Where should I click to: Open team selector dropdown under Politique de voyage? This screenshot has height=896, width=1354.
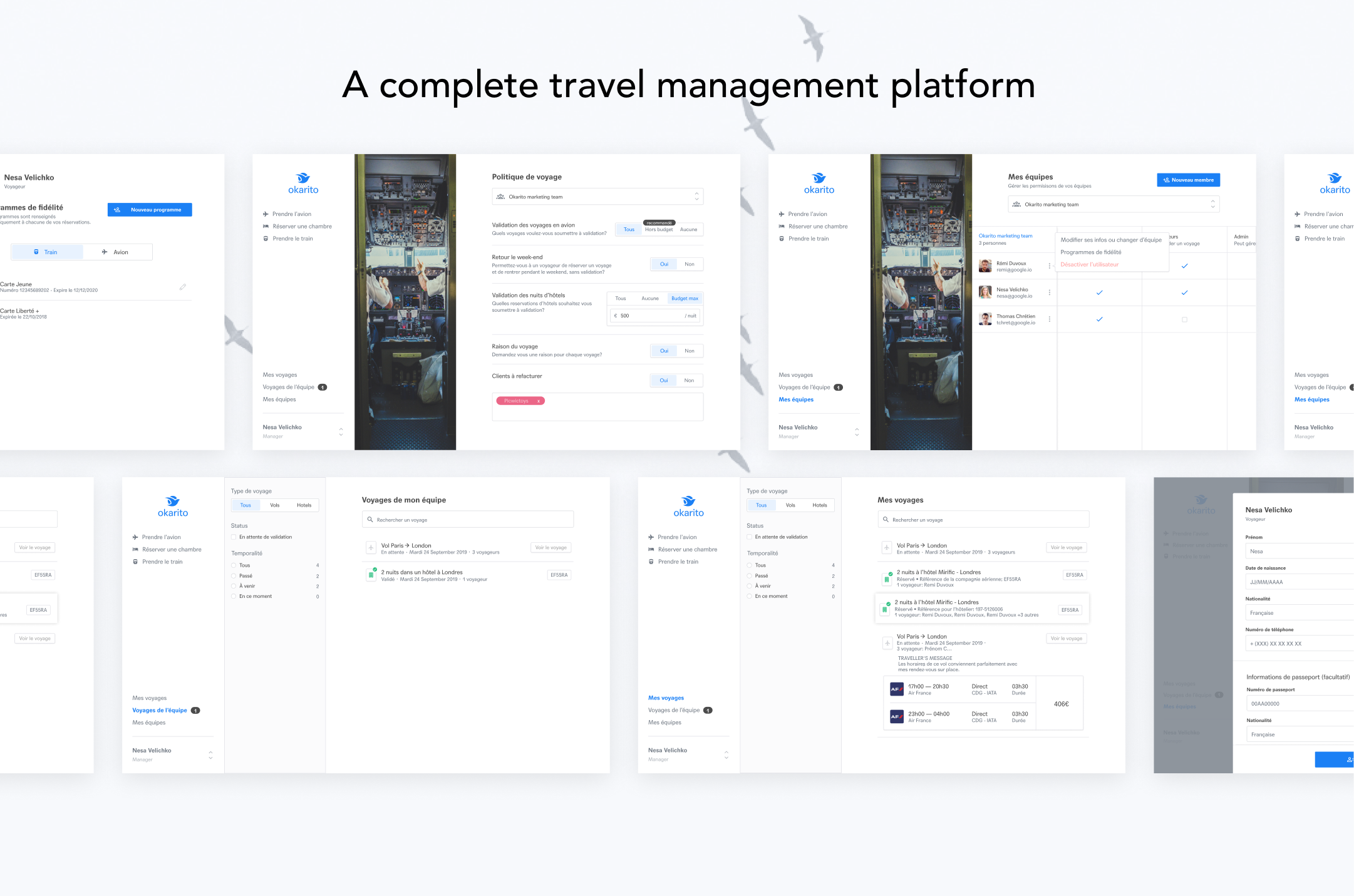tap(597, 197)
